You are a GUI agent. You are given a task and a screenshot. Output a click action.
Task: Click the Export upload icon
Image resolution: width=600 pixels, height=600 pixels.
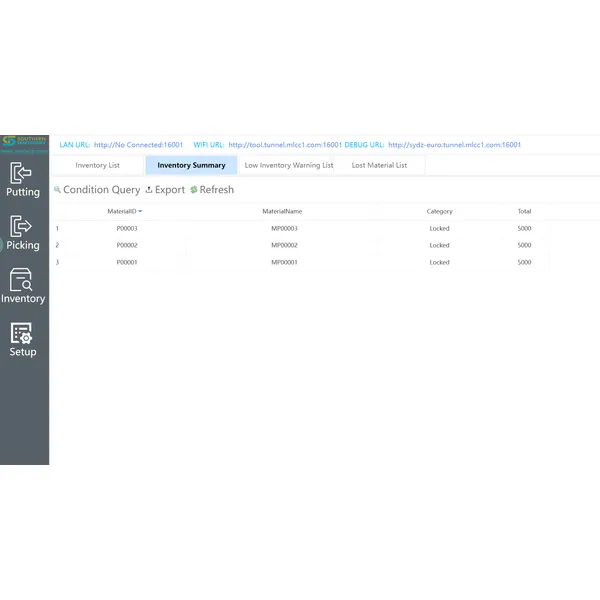coord(149,190)
